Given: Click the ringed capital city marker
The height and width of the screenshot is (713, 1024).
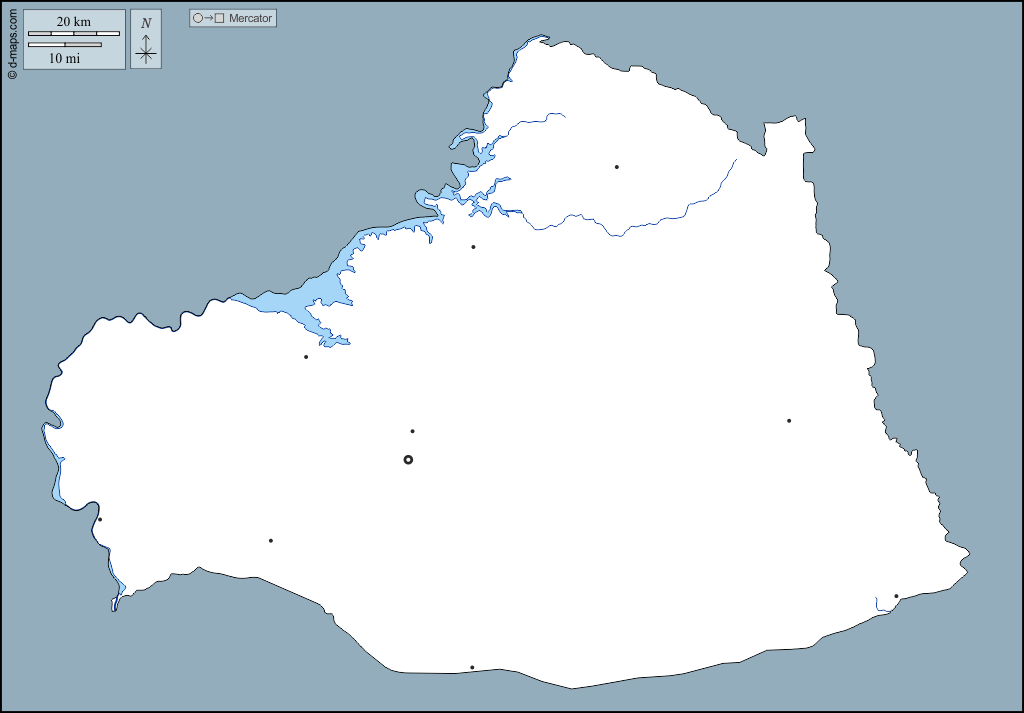Looking at the screenshot, I should (x=408, y=460).
